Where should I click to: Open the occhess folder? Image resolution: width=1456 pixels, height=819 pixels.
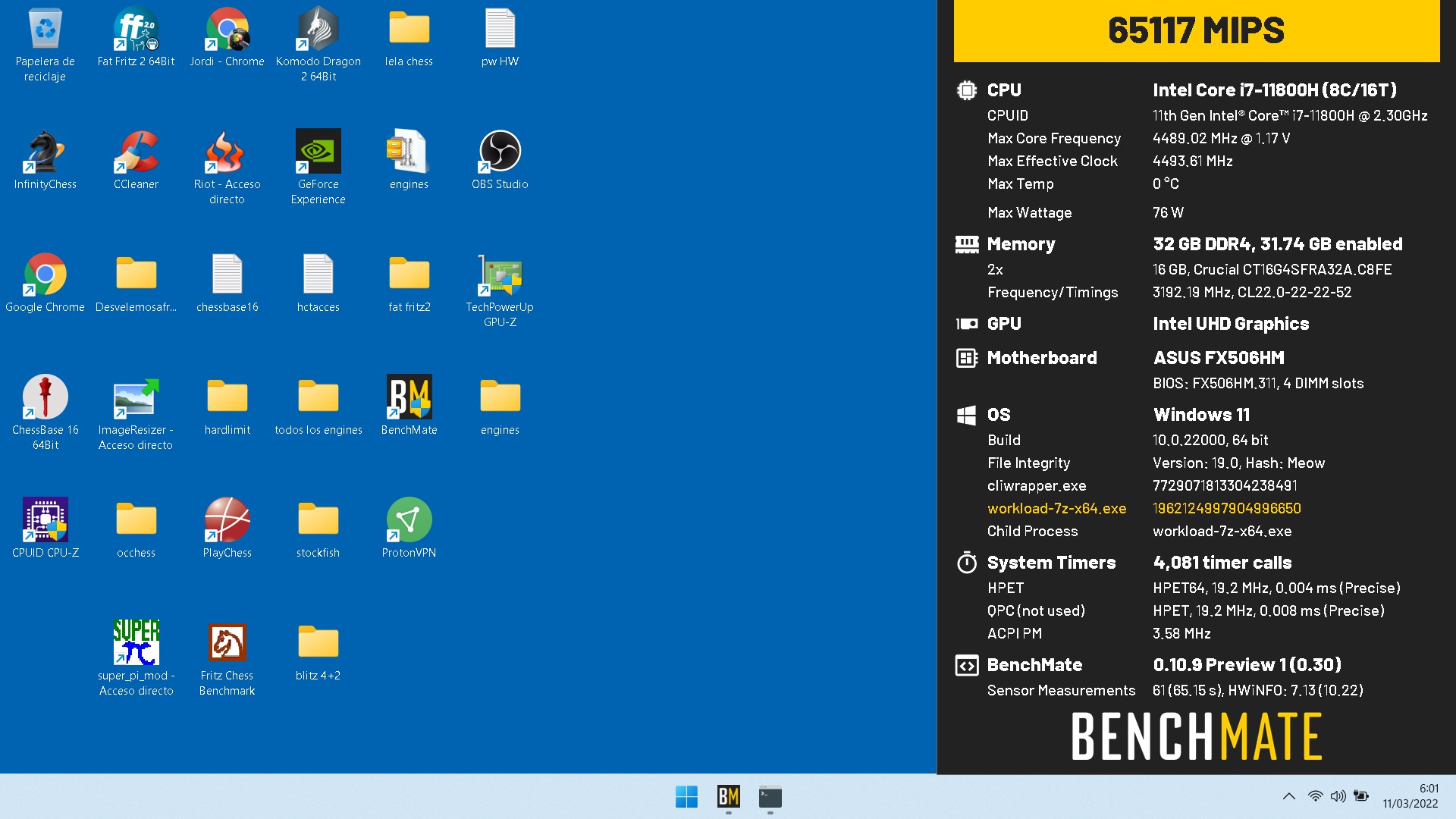tap(136, 528)
